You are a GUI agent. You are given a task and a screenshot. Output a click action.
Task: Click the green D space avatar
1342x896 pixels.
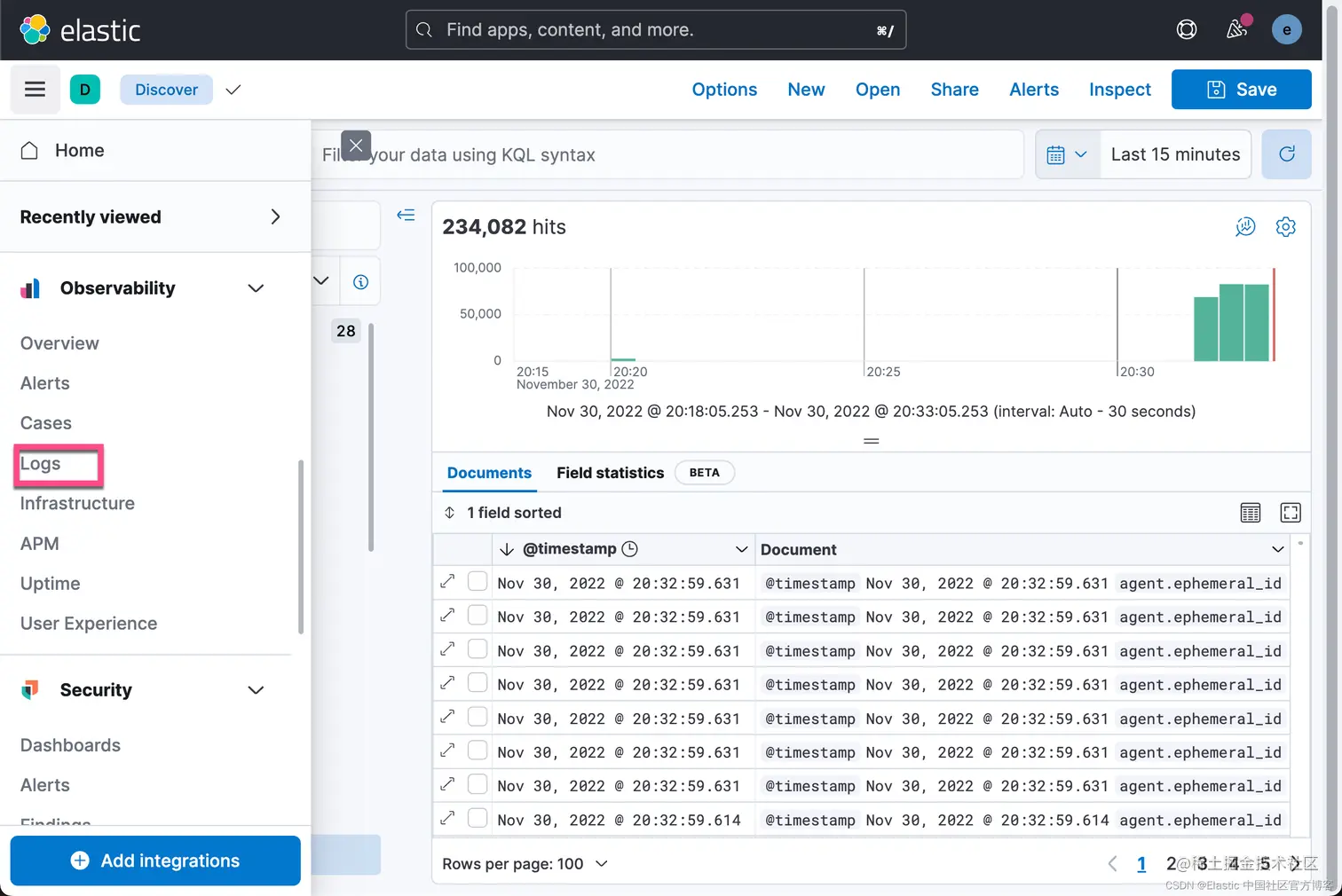coord(85,89)
